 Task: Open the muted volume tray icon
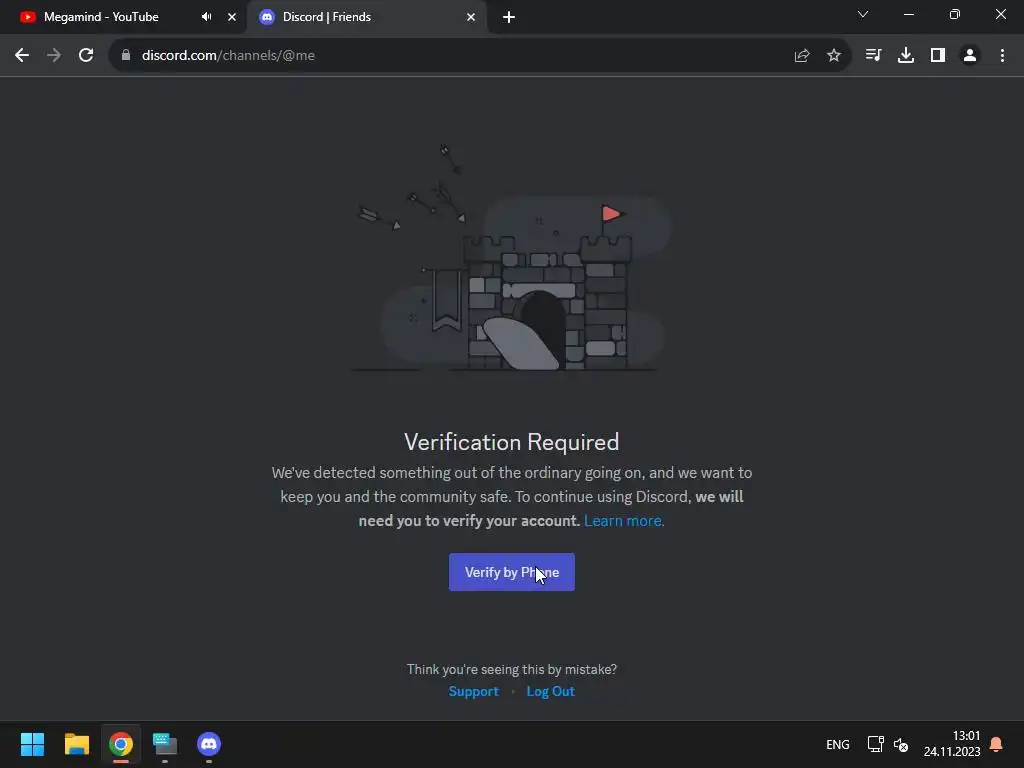[x=901, y=744]
